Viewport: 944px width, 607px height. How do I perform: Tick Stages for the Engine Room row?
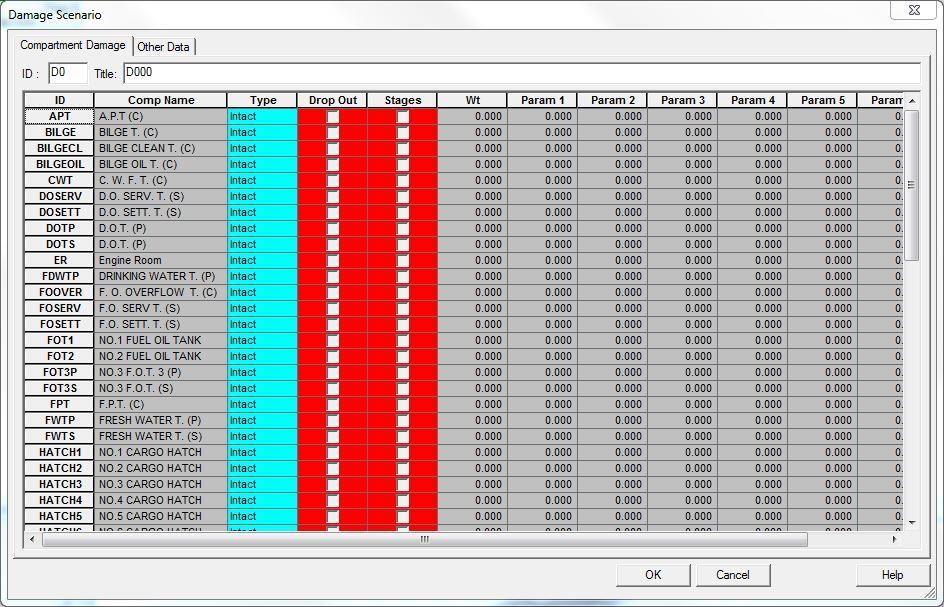403,260
